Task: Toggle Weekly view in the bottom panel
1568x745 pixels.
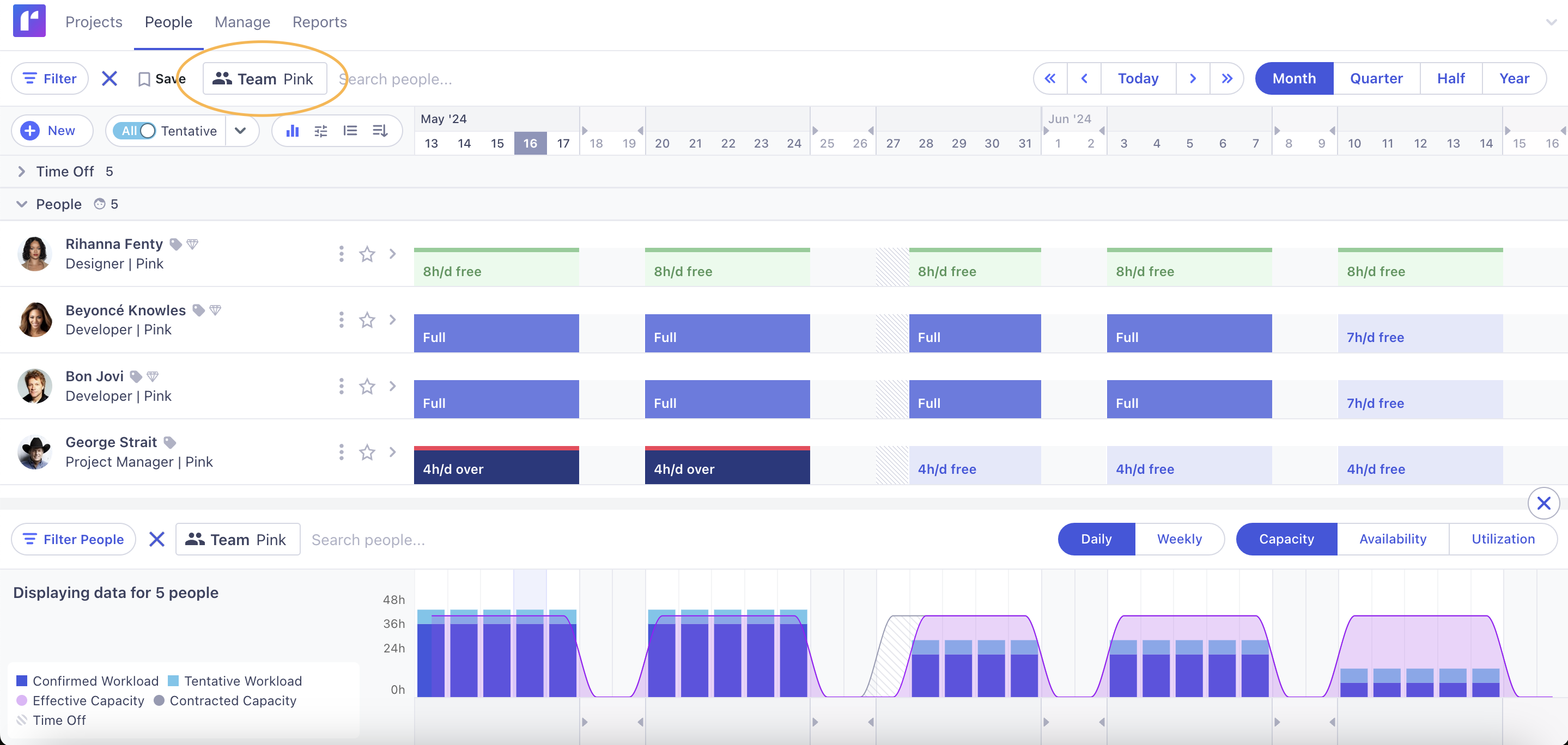Action: pos(1179,539)
